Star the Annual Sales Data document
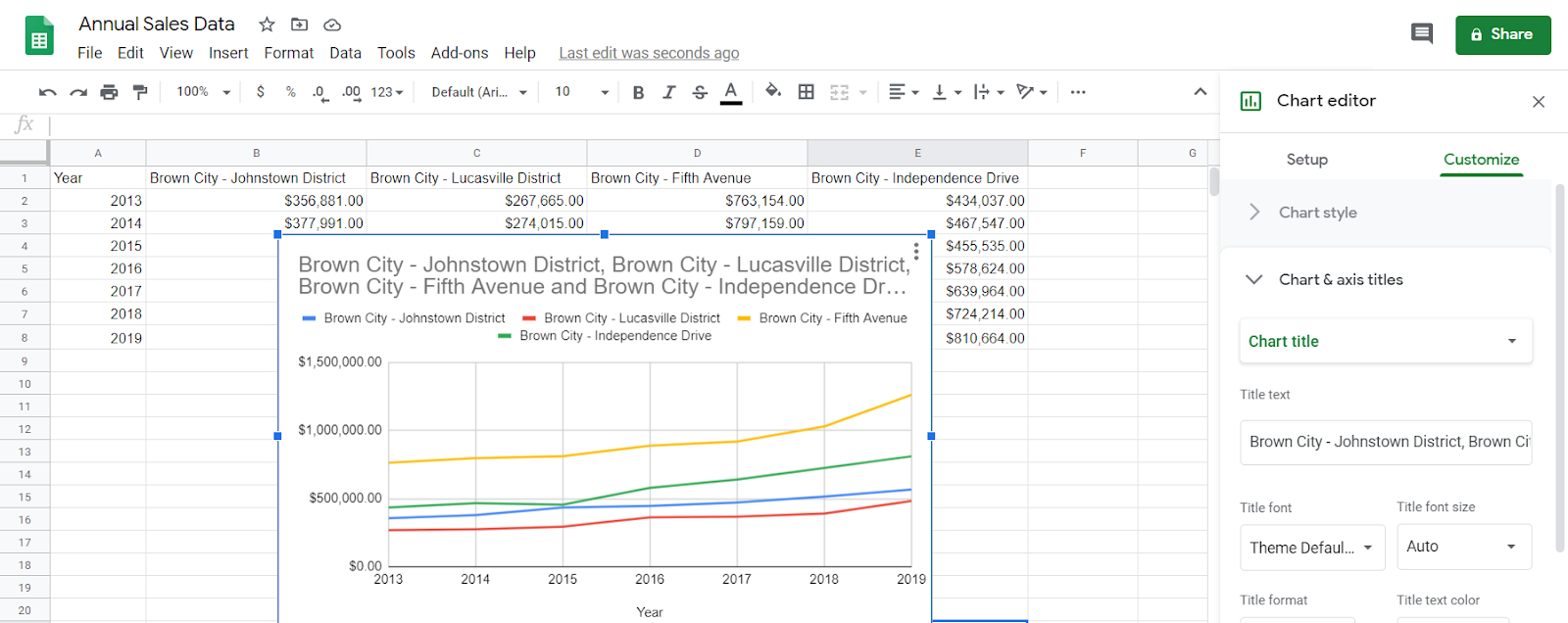 (x=267, y=24)
